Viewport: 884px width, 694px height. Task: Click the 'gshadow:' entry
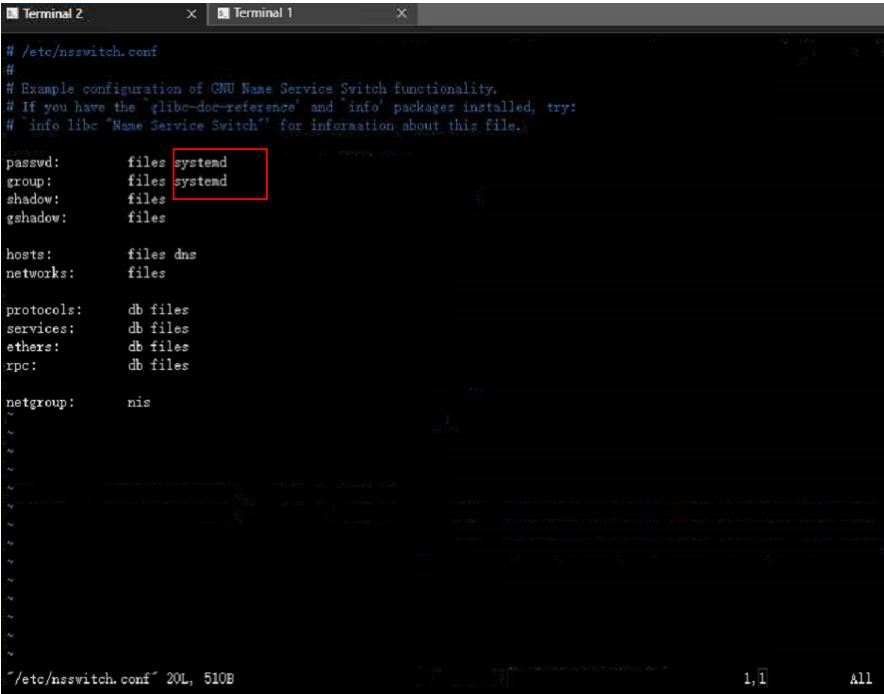pos(37,218)
